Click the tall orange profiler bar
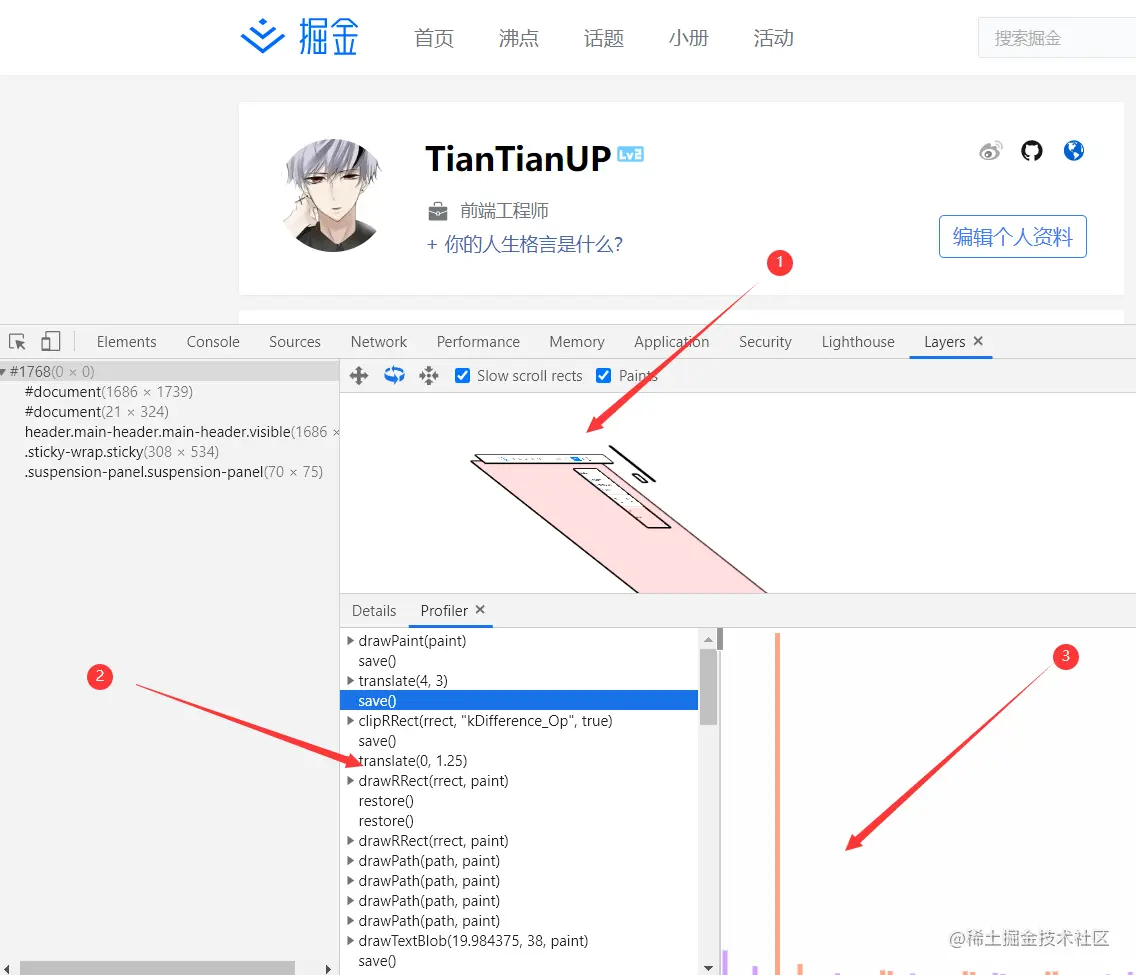The width and height of the screenshot is (1136, 975). (x=777, y=803)
